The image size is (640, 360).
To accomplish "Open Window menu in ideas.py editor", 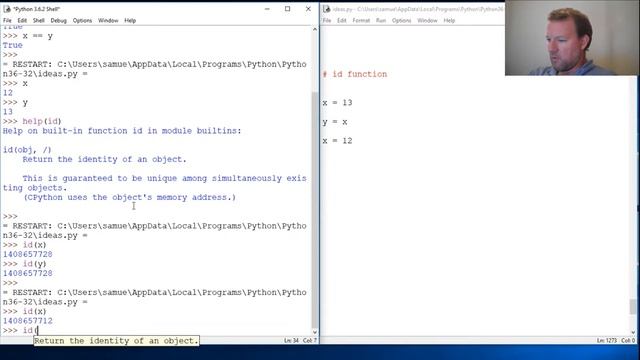I will (x=427, y=20).
